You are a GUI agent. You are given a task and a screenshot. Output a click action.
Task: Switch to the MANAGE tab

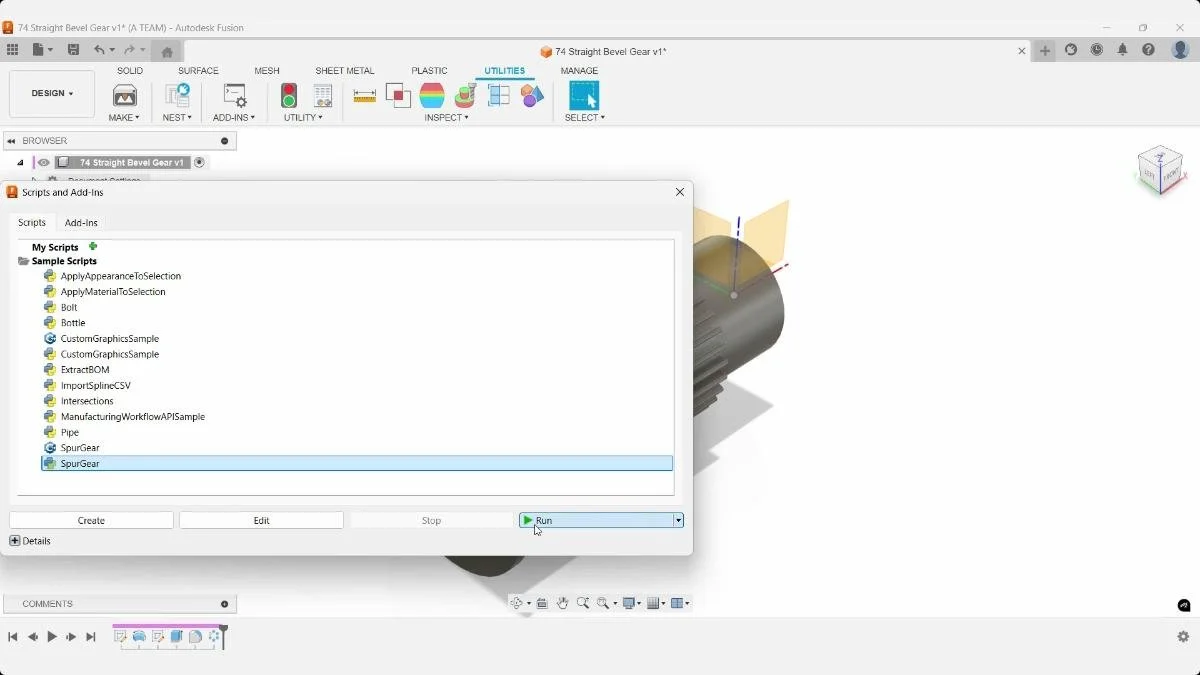click(579, 71)
